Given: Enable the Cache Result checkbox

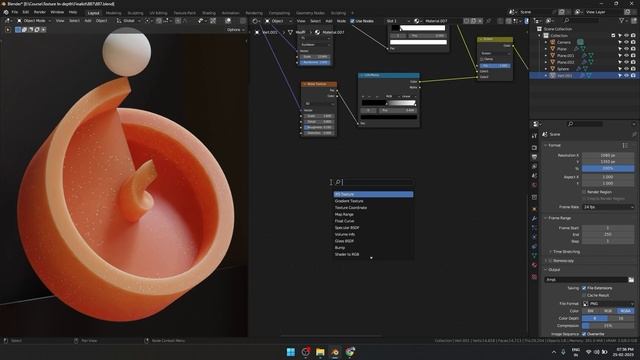Looking at the screenshot, I should [x=584, y=295].
